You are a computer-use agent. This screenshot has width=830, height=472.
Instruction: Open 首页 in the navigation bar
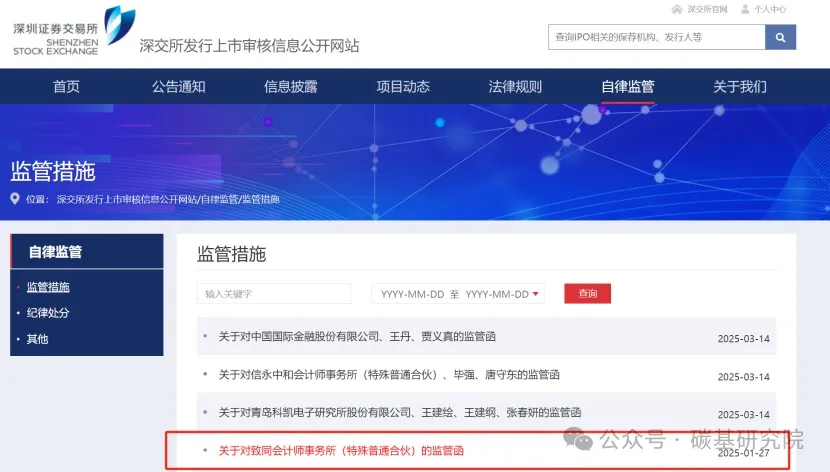tap(66, 86)
